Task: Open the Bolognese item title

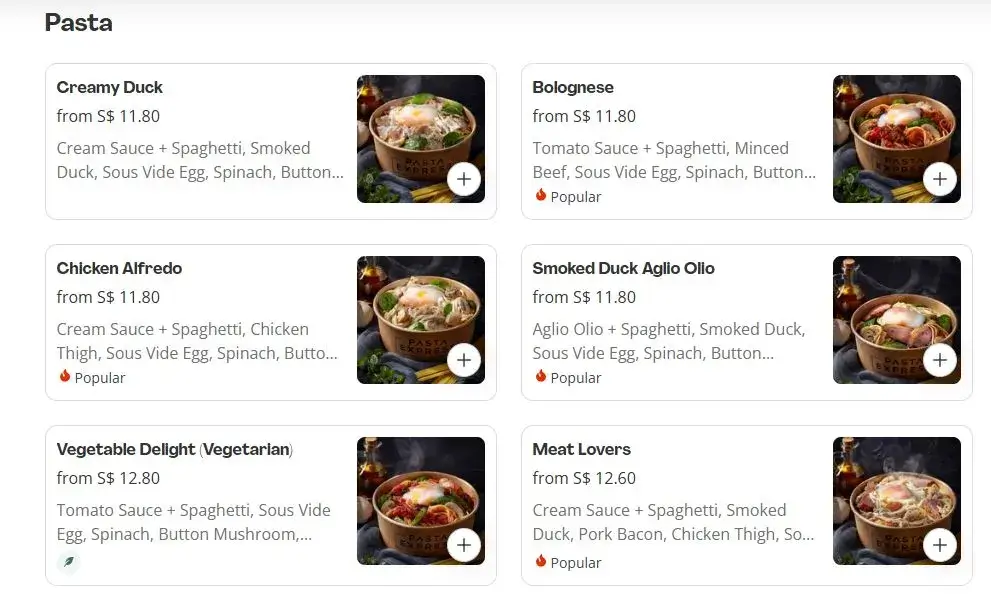Action: click(x=573, y=88)
